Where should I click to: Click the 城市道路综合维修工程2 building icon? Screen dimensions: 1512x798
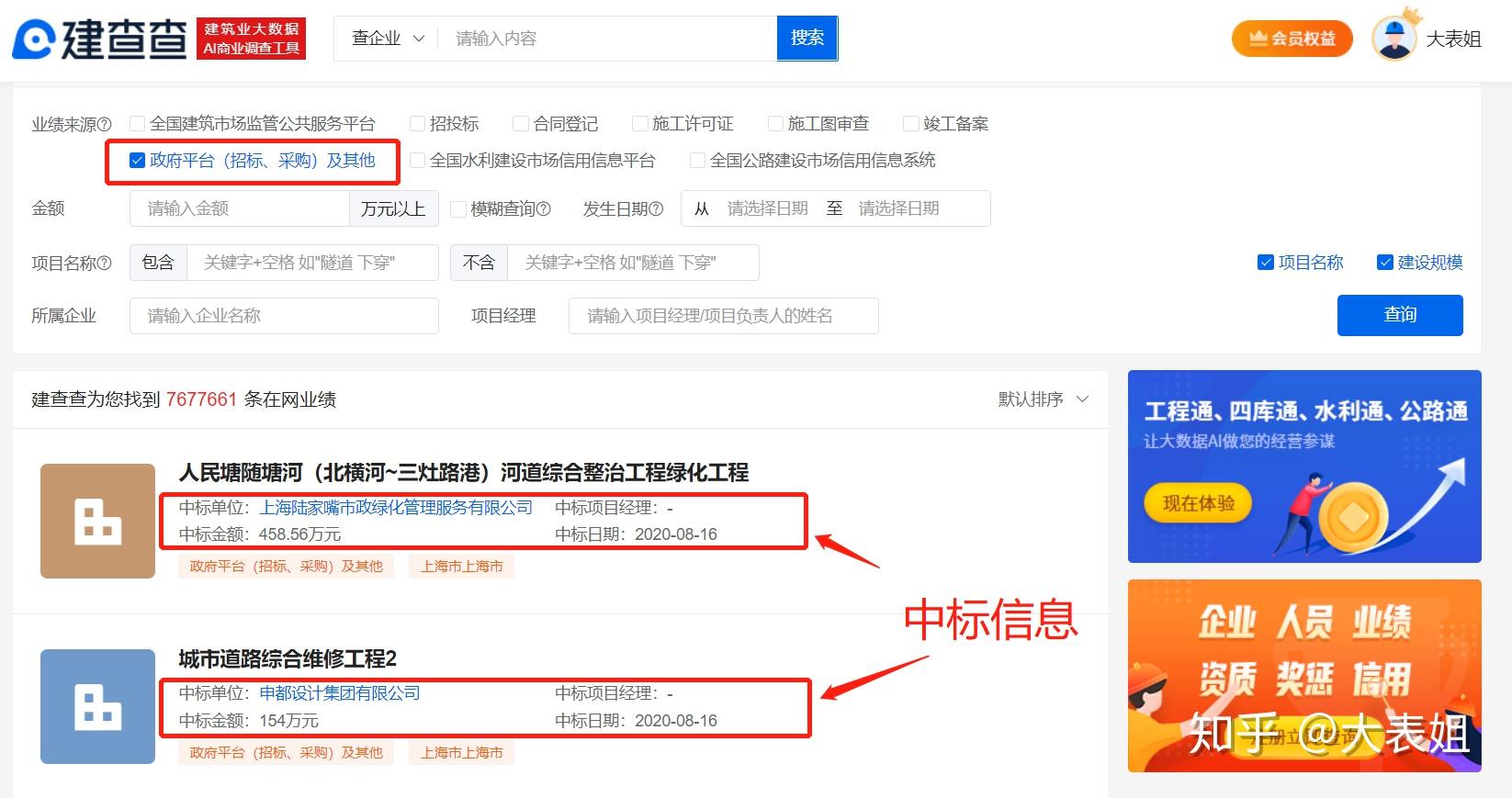click(x=97, y=706)
